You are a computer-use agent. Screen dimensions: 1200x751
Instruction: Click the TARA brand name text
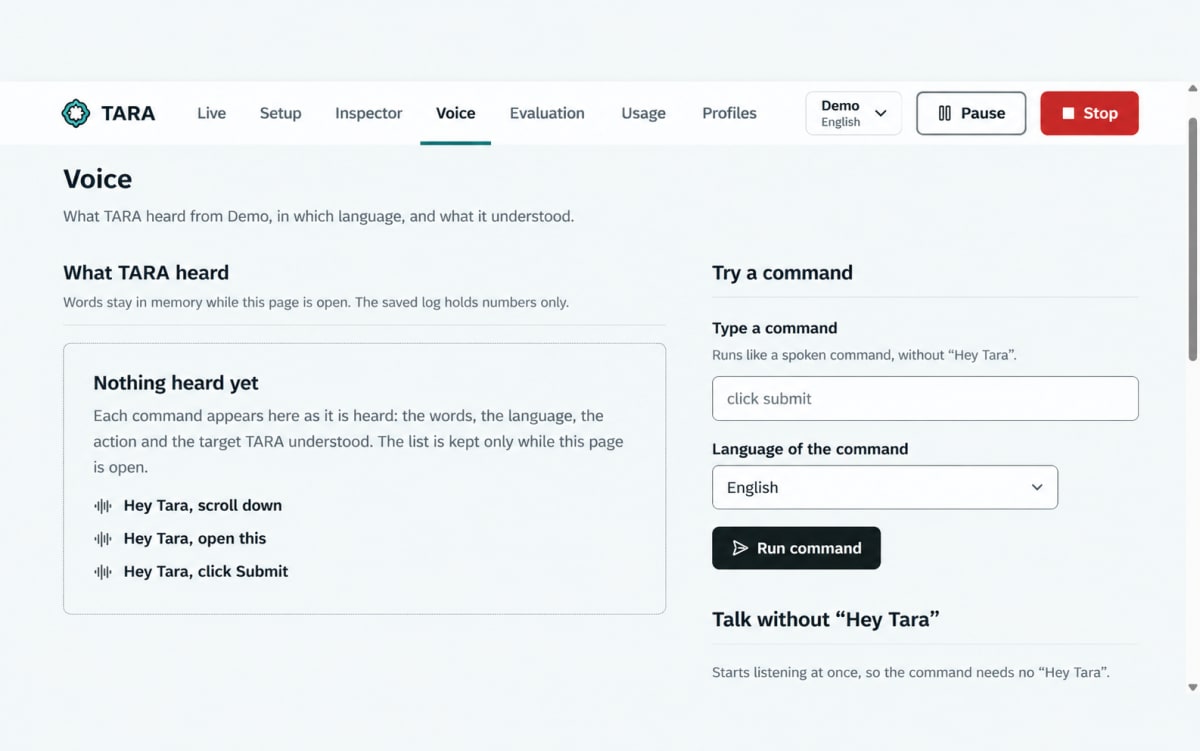128,113
